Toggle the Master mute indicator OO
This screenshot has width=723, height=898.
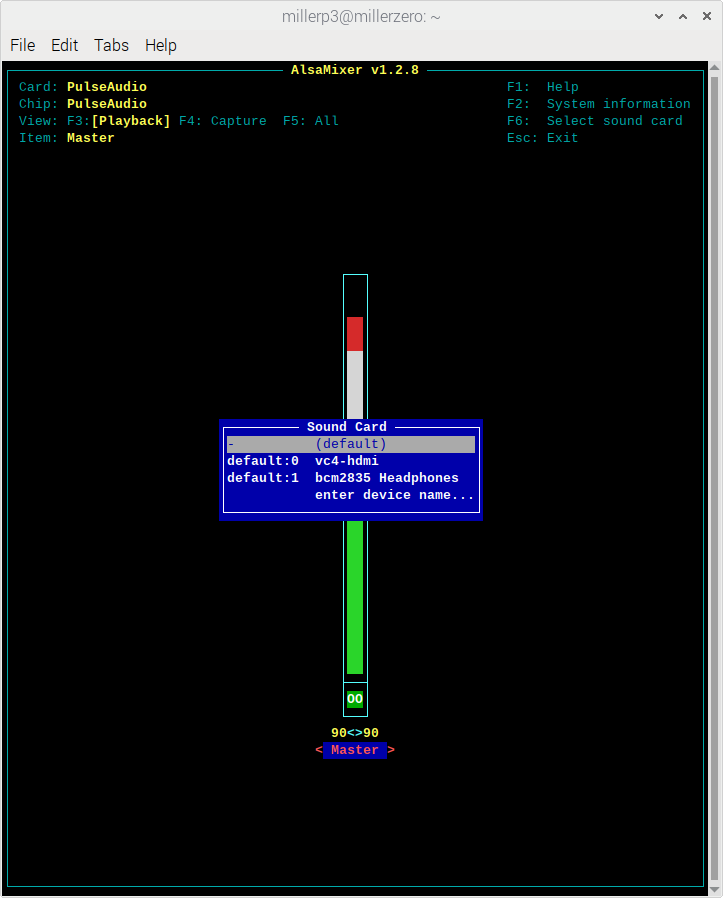click(x=355, y=699)
